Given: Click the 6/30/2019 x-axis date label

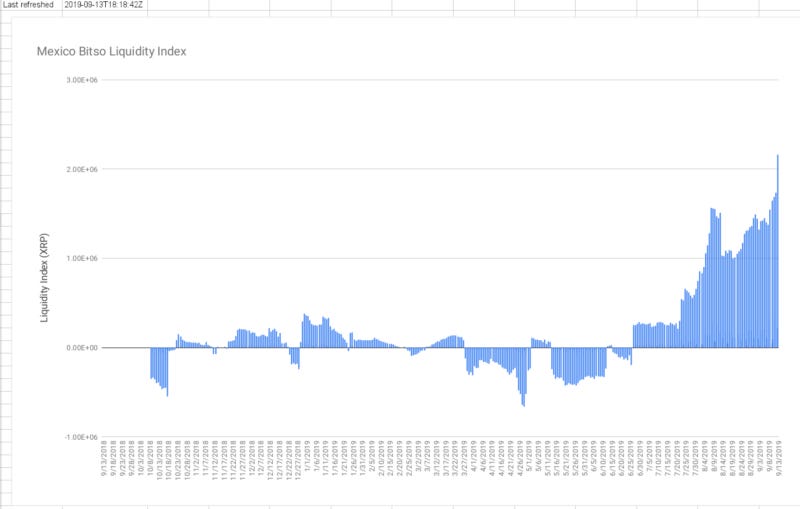Looking at the screenshot, I should tap(640, 459).
